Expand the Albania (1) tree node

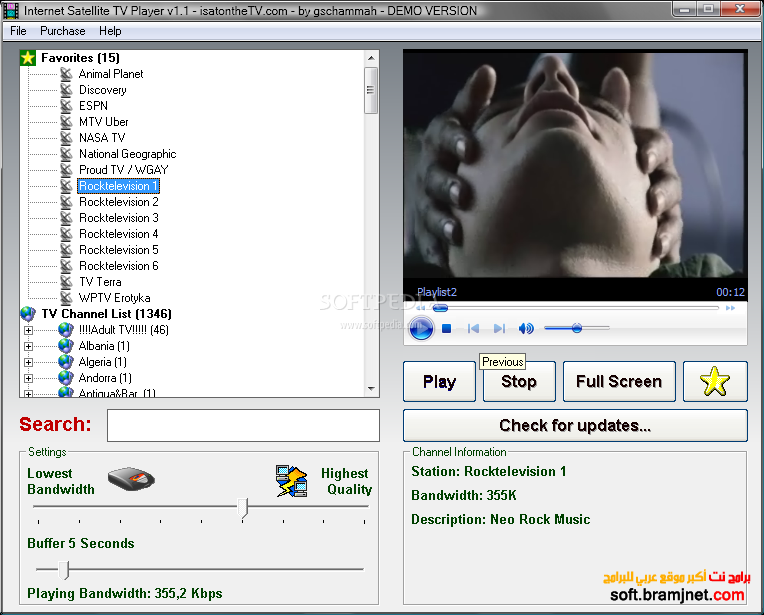[28, 346]
